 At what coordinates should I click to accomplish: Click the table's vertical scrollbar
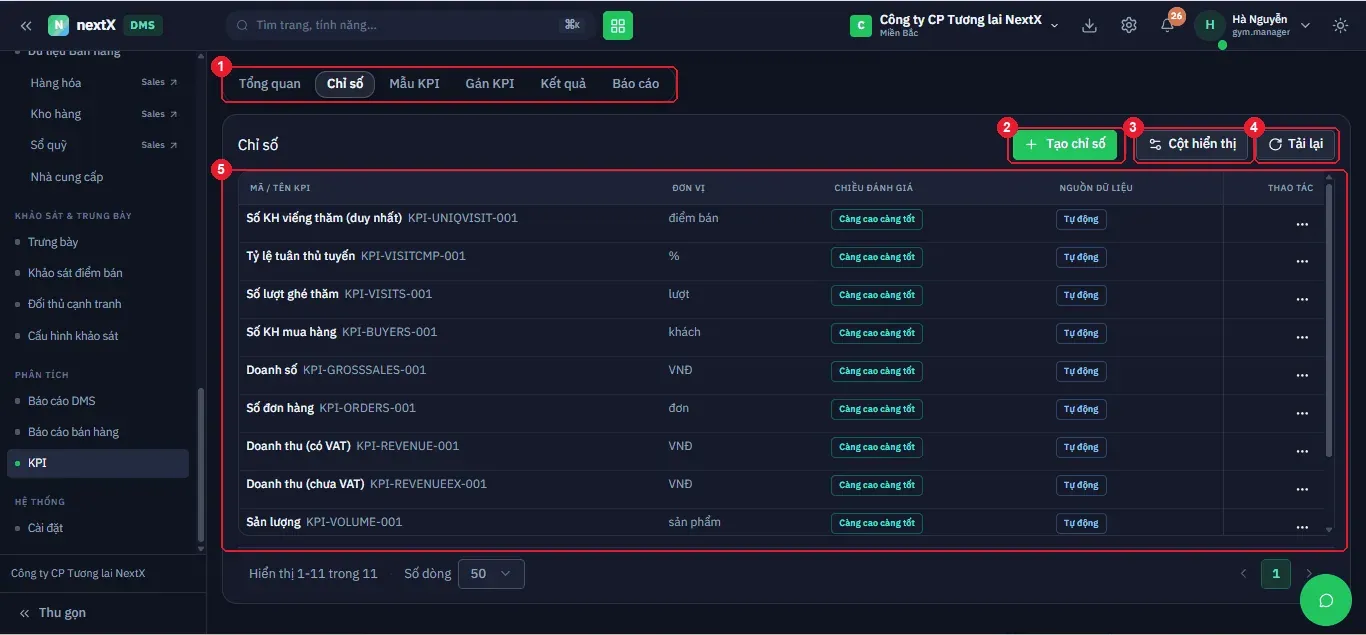click(x=1329, y=320)
